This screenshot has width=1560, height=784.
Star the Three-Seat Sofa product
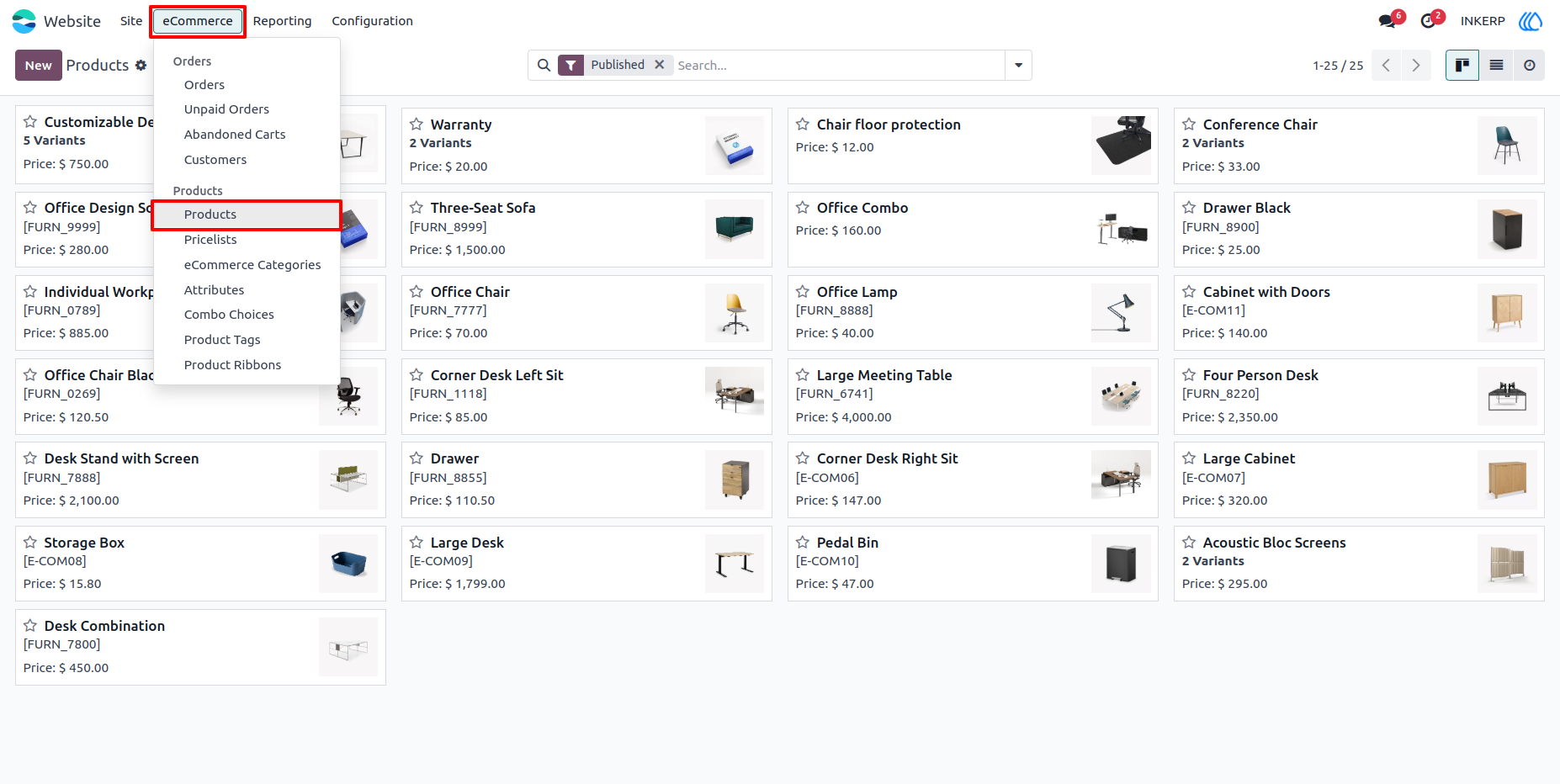click(417, 208)
